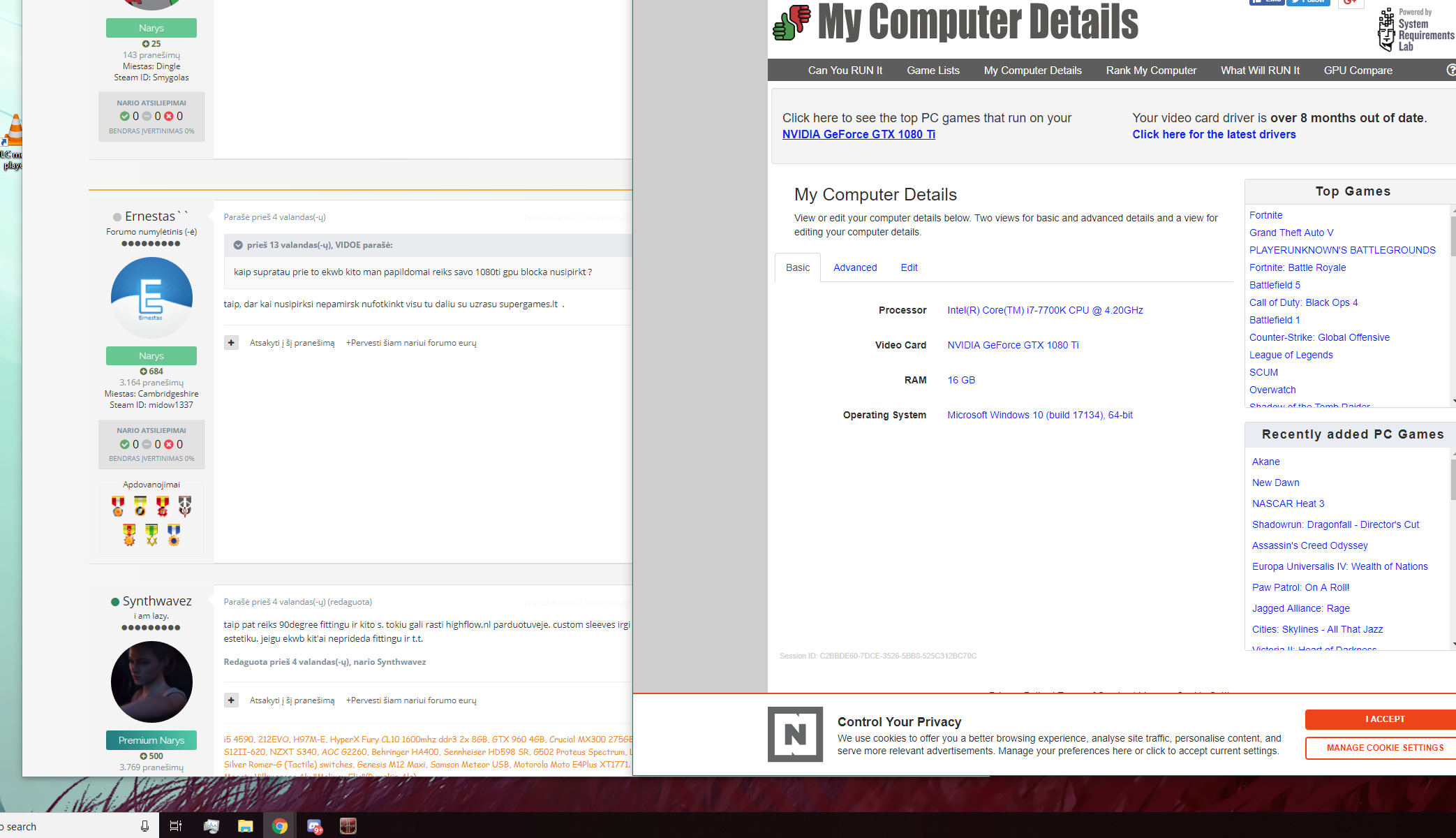This screenshot has width=1456, height=838.
Task: Click the Synthwavez username
Action: coord(157,601)
